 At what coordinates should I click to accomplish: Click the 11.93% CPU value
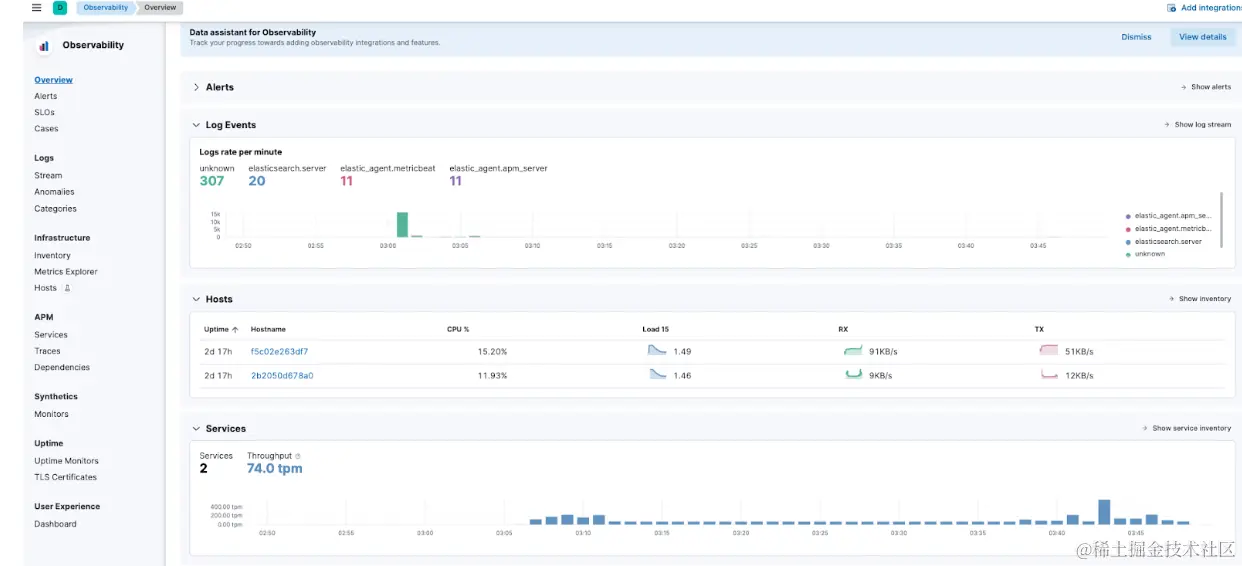pos(492,376)
